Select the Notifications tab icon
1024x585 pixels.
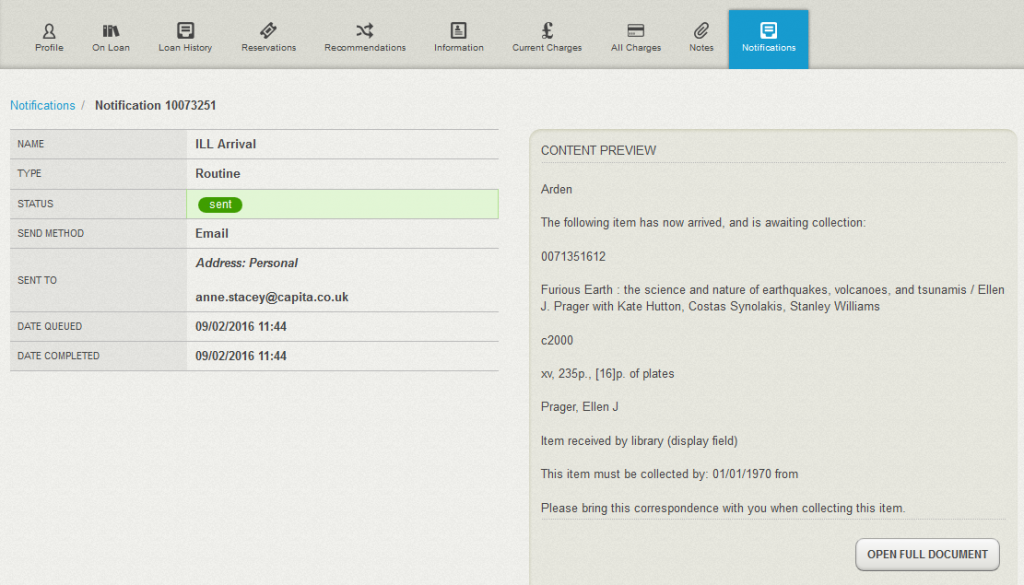pyautogui.click(x=768, y=30)
